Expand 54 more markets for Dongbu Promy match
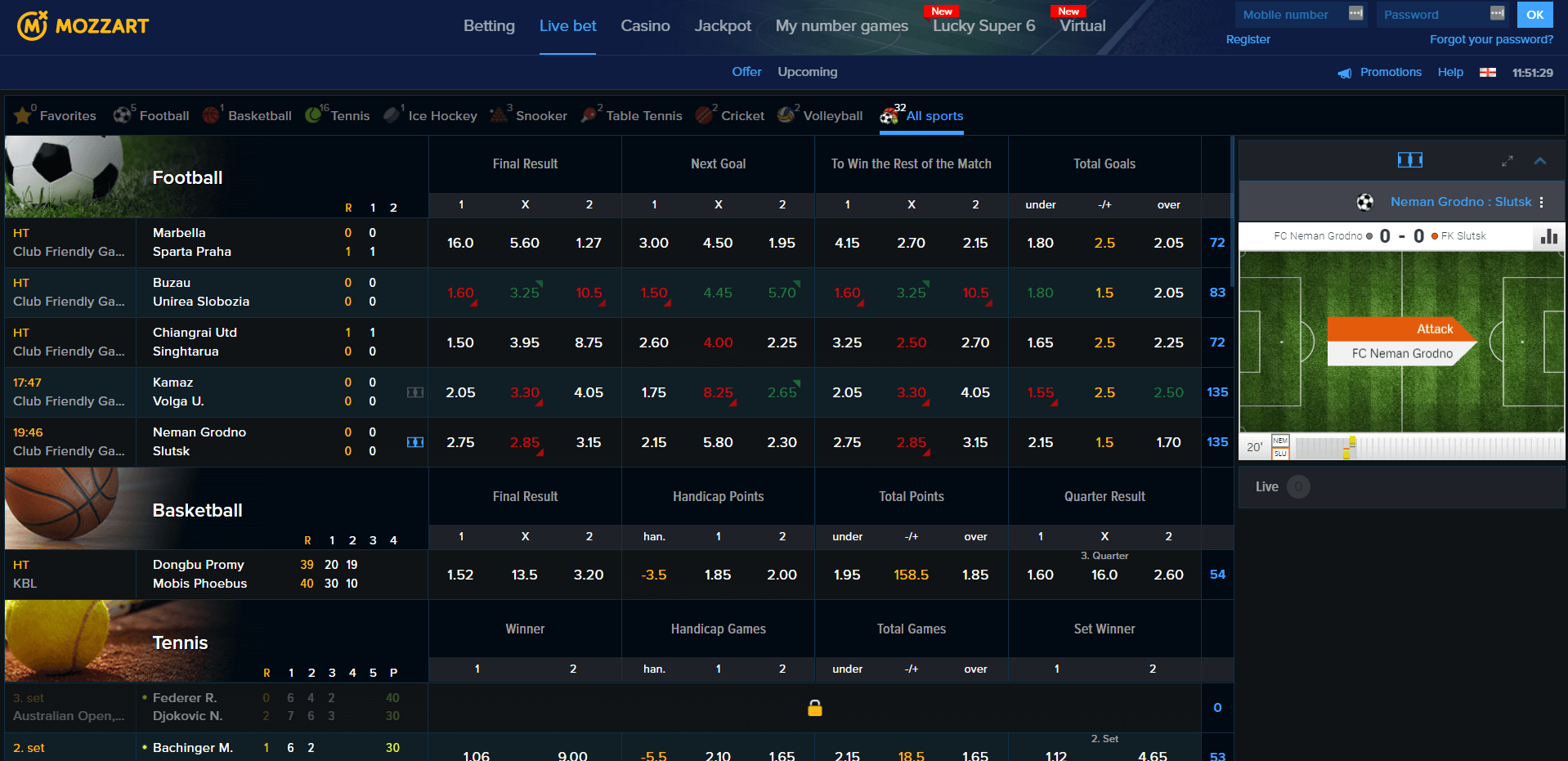The width and height of the screenshot is (1568, 761). (1217, 575)
